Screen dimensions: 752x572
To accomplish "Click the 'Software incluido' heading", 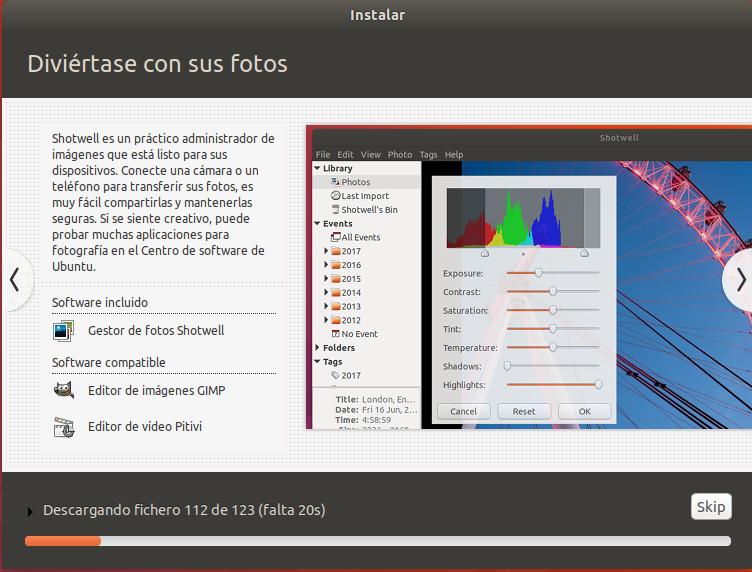I will pyautogui.click(x=100, y=303).
